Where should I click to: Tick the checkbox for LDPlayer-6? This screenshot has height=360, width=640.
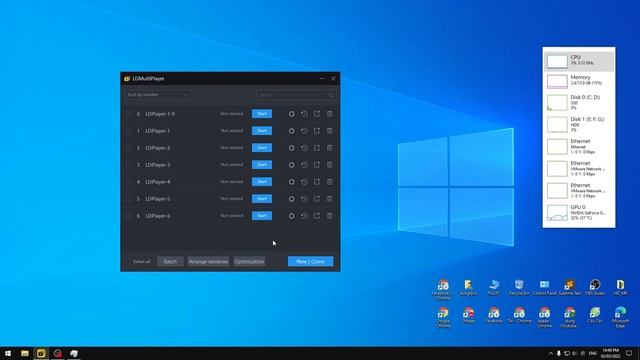click(128, 216)
